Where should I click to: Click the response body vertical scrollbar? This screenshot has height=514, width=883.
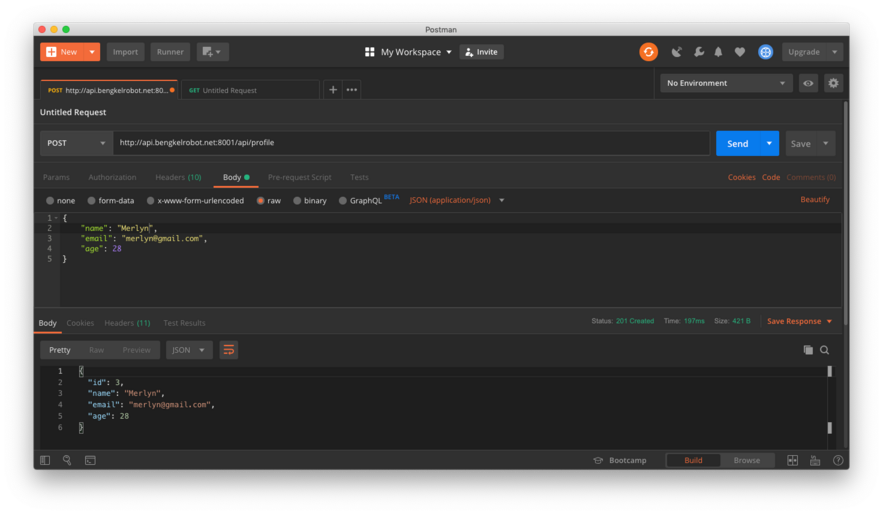(829, 399)
